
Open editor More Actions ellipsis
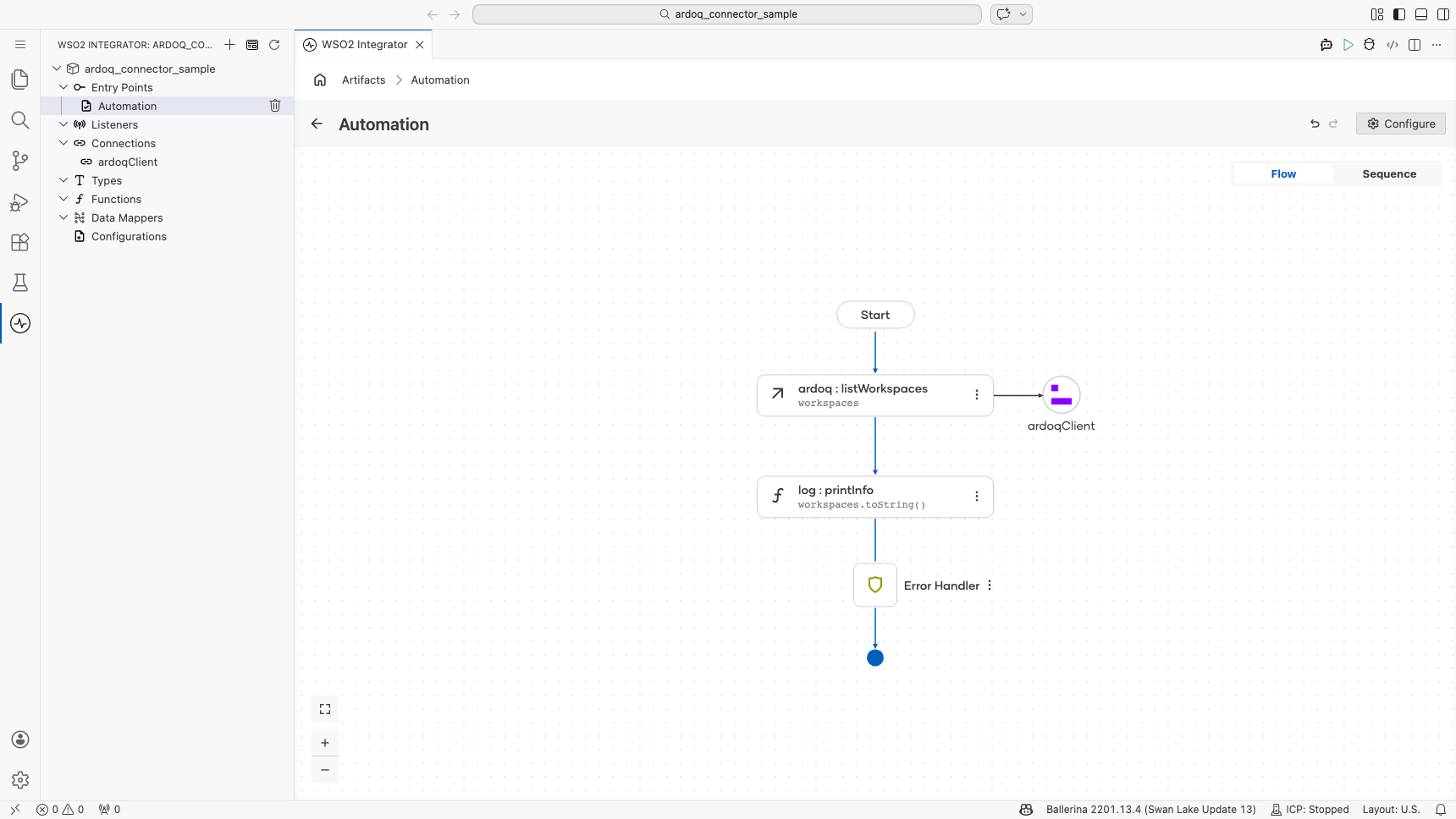click(1437, 45)
